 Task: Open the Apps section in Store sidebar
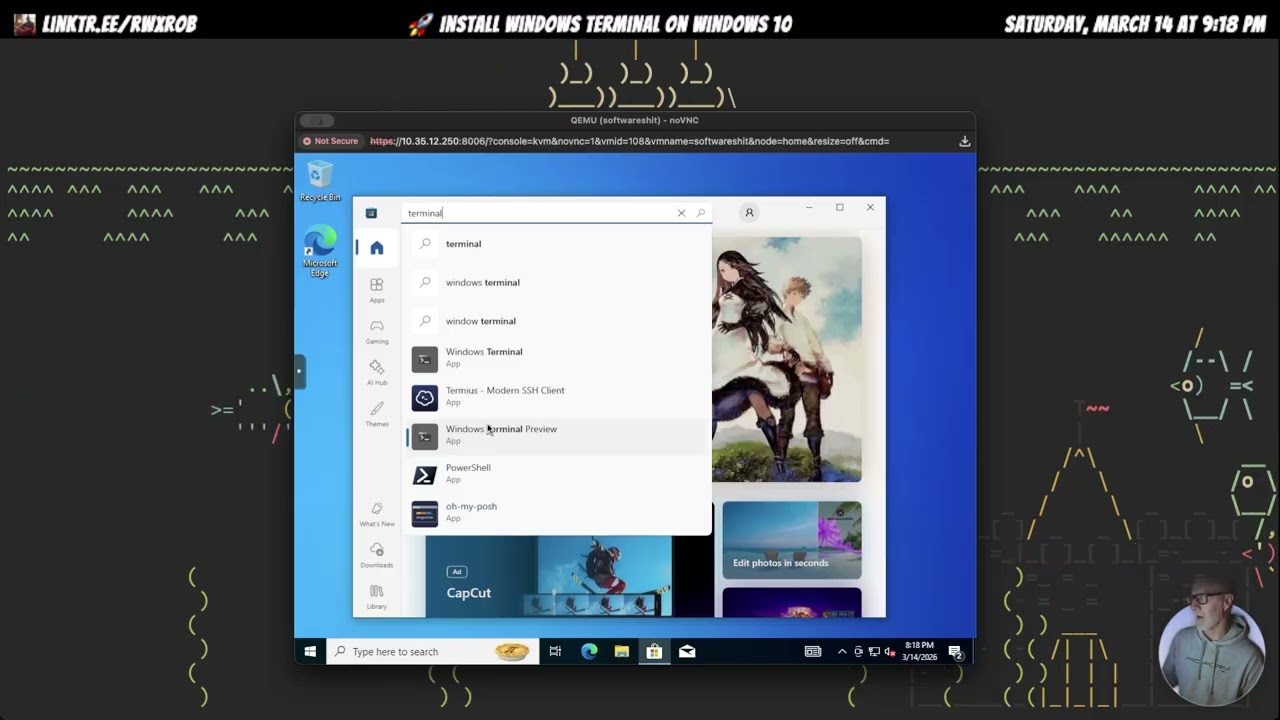tap(377, 290)
